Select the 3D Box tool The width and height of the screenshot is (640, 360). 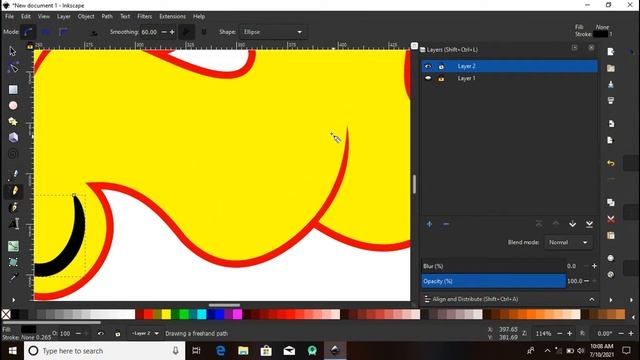(x=13, y=137)
